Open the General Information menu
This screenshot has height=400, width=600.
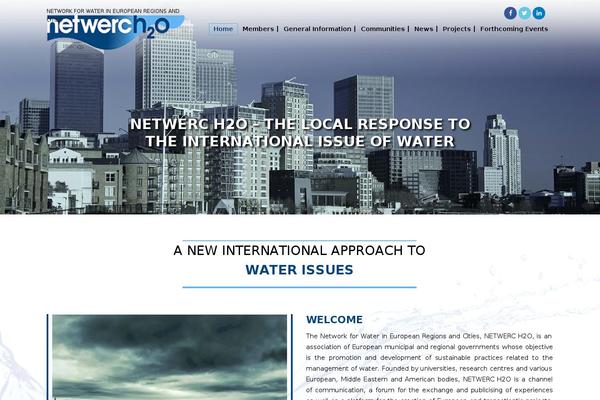317,29
